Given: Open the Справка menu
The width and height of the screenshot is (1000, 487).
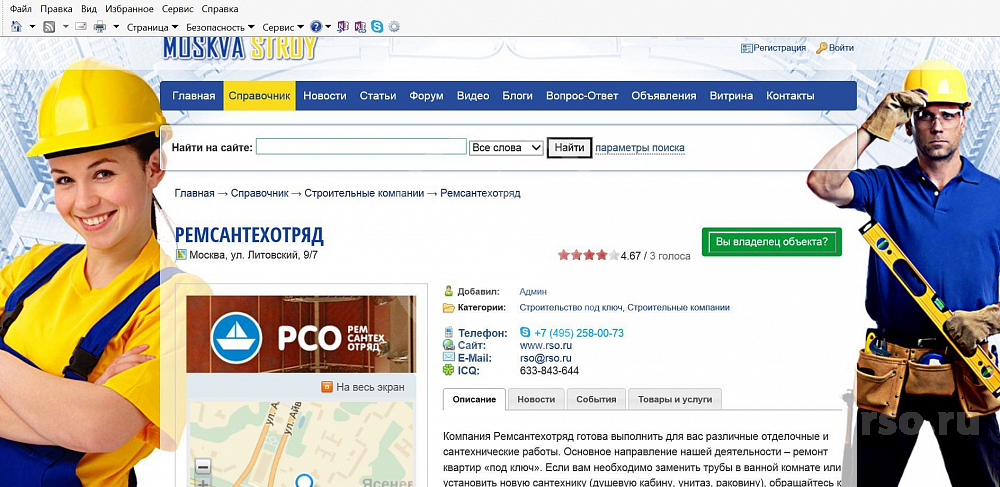Looking at the screenshot, I should [x=220, y=9].
